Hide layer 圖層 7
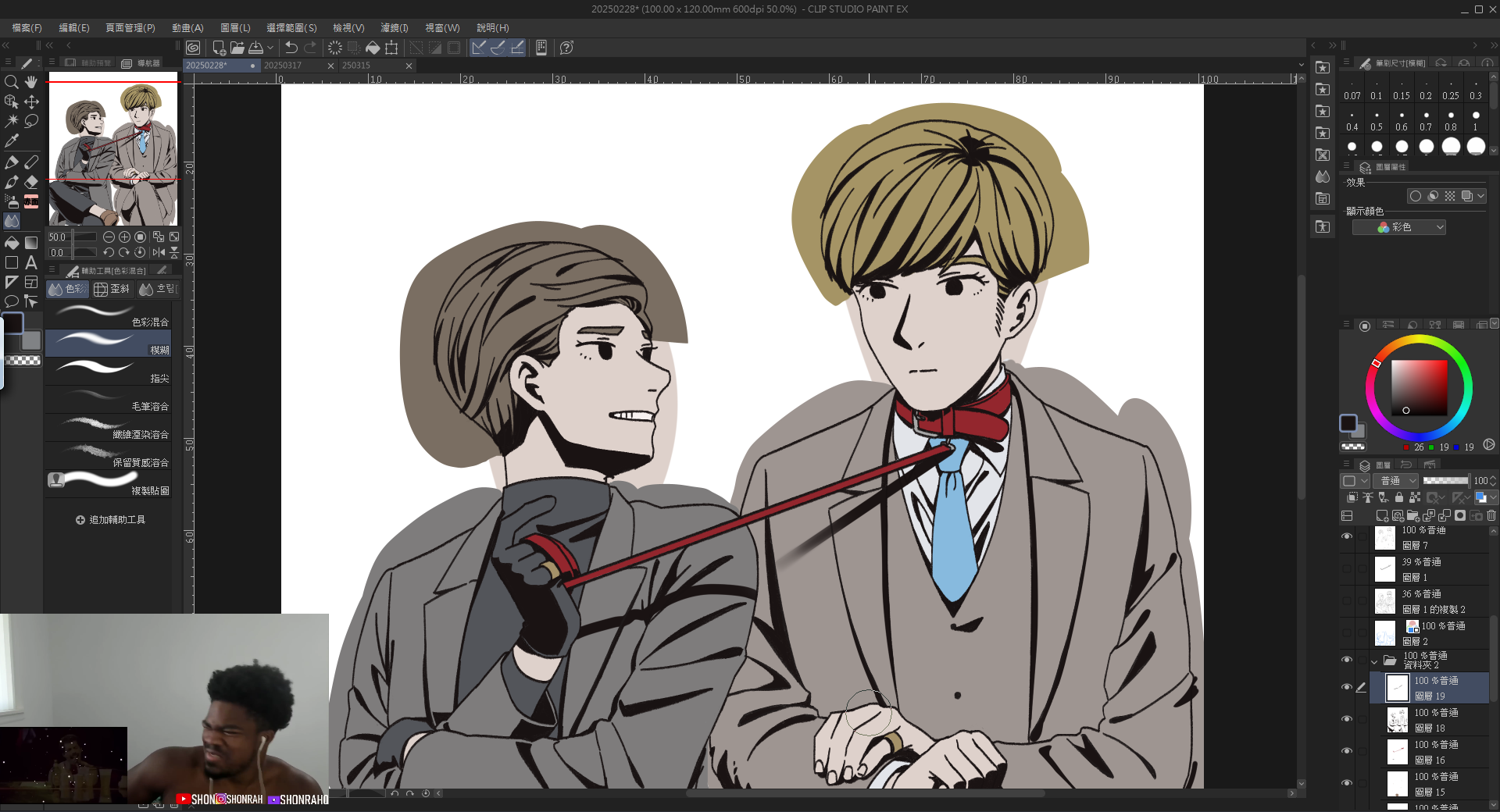This screenshot has width=1500, height=812. (1347, 536)
